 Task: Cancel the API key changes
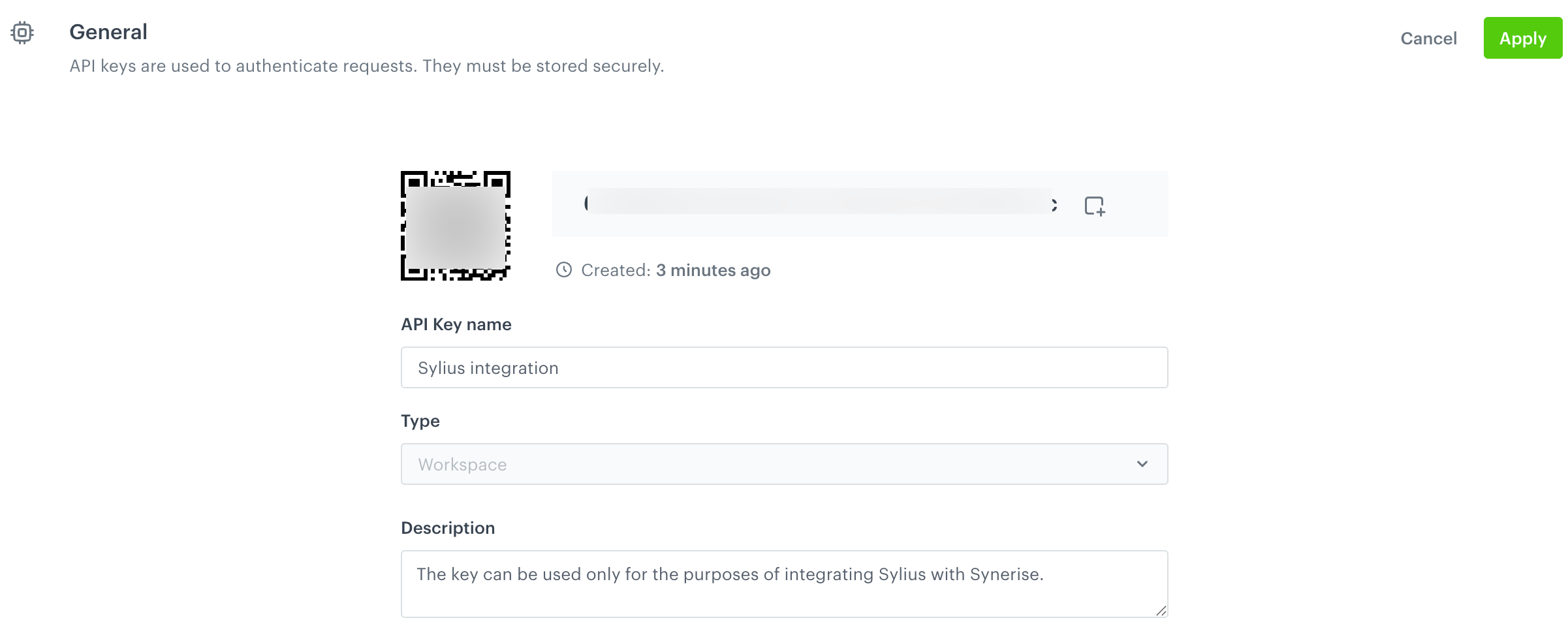pos(1428,39)
